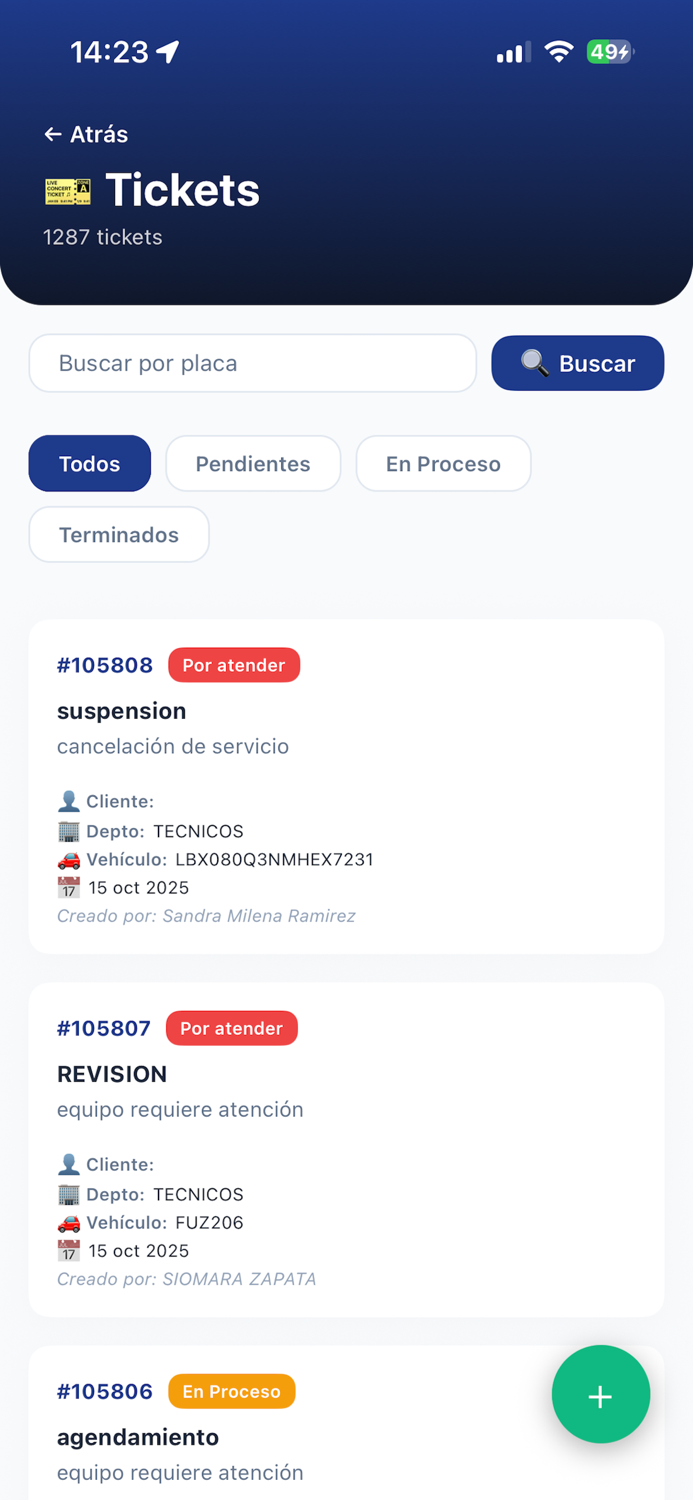693x1500 pixels.
Task: Click the ticket number #105808 link
Action: (105, 664)
